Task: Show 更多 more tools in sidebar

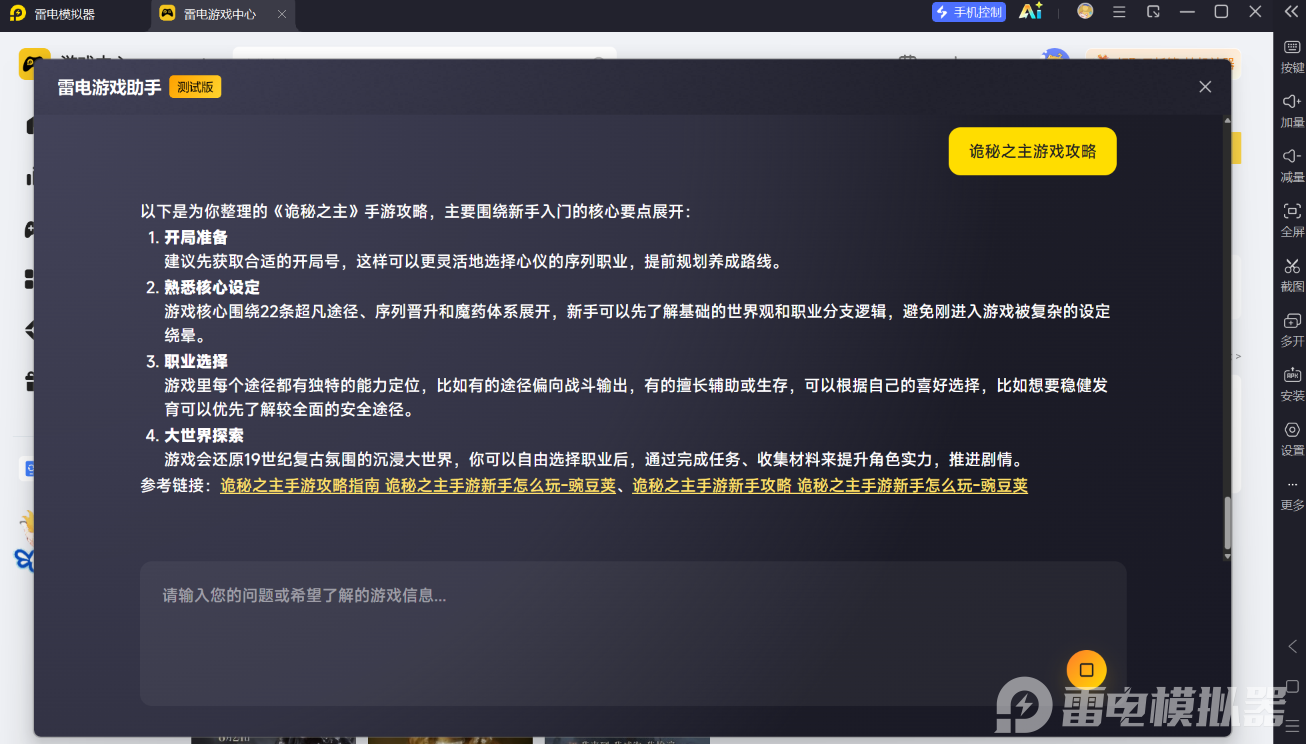Action: (1292, 494)
